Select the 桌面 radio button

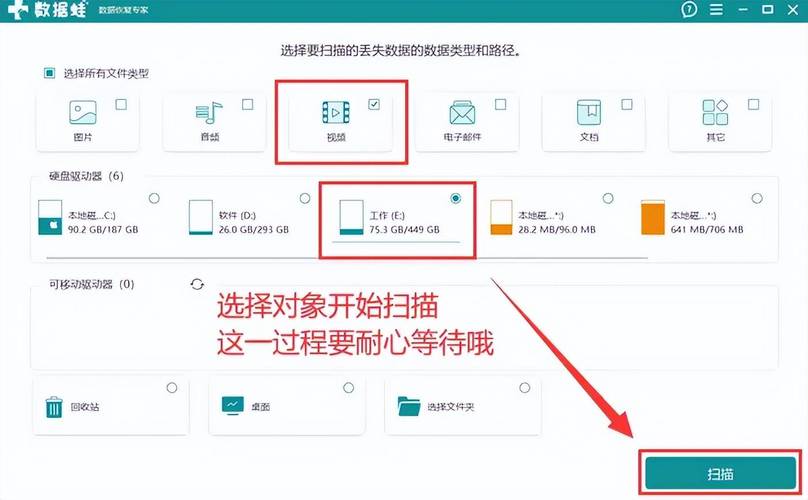[x=349, y=388]
